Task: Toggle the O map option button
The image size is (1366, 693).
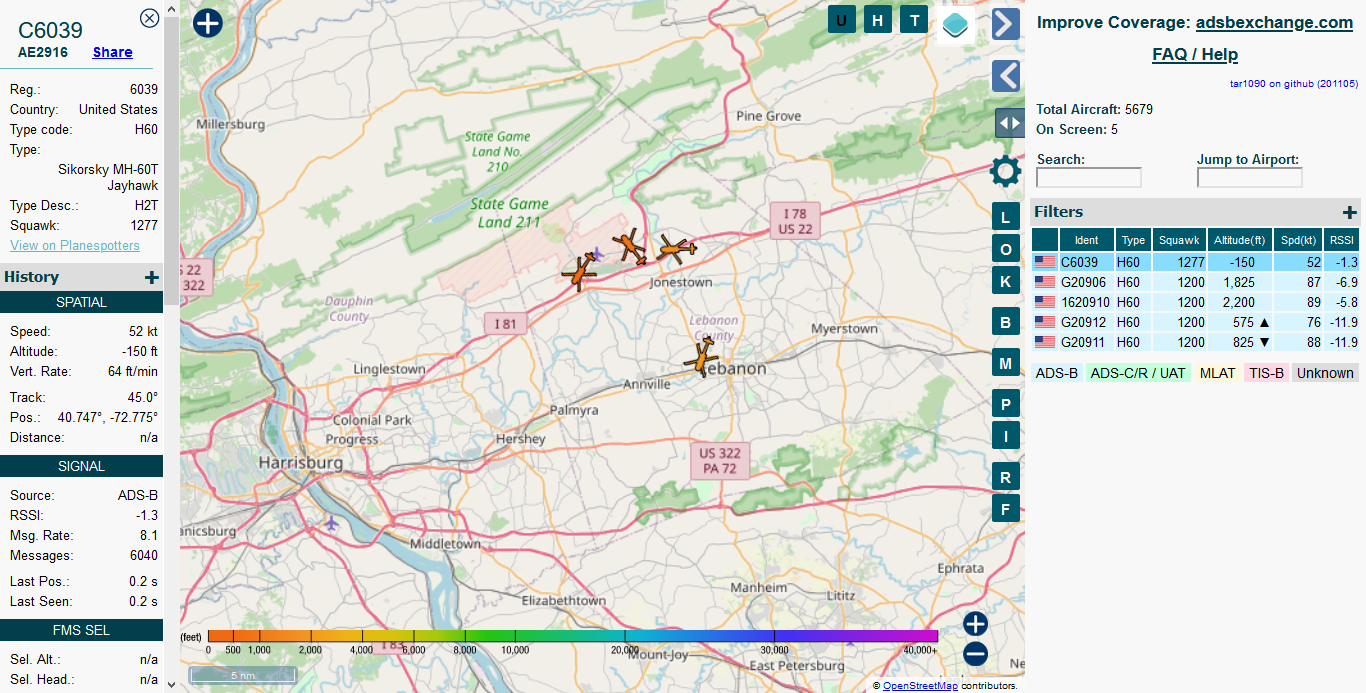Action: [x=1006, y=249]
